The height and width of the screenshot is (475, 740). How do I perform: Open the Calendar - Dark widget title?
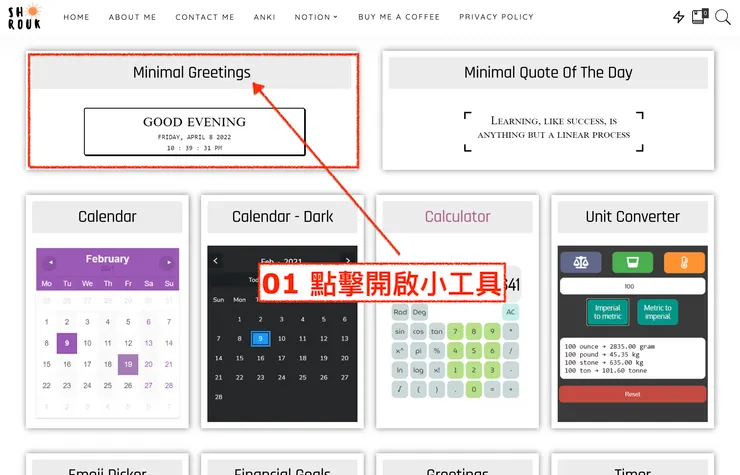[x=282, y=216]
